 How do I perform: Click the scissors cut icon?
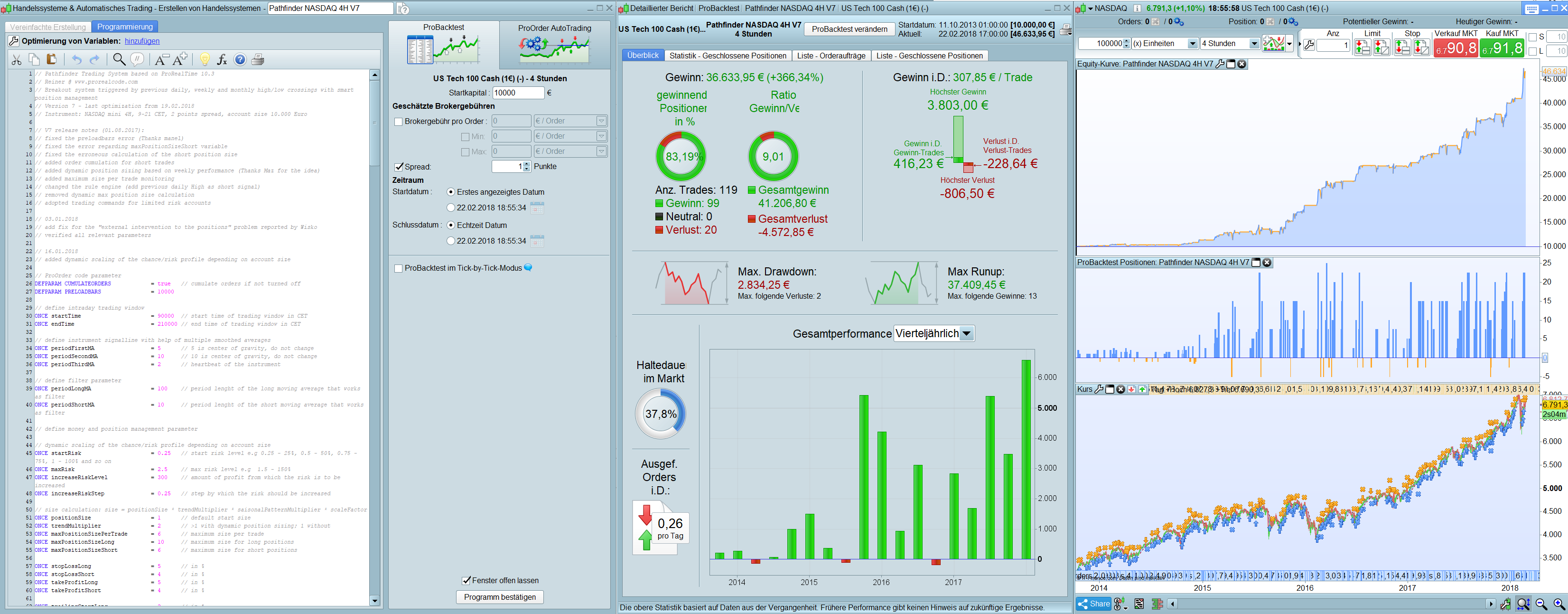click(x=17, y=60)
